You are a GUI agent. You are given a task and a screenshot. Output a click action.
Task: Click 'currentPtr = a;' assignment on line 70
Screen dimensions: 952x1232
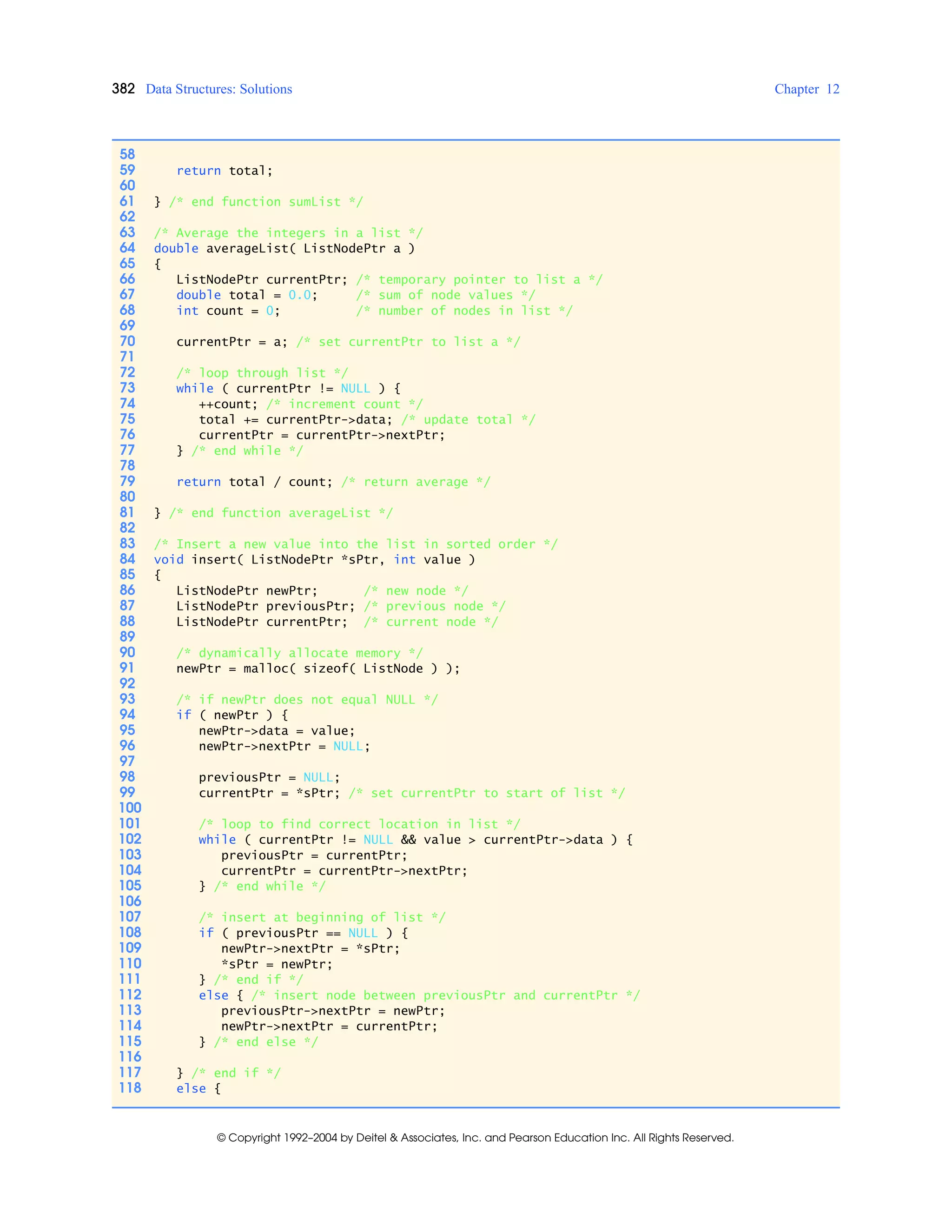click(x=232, y=342)
